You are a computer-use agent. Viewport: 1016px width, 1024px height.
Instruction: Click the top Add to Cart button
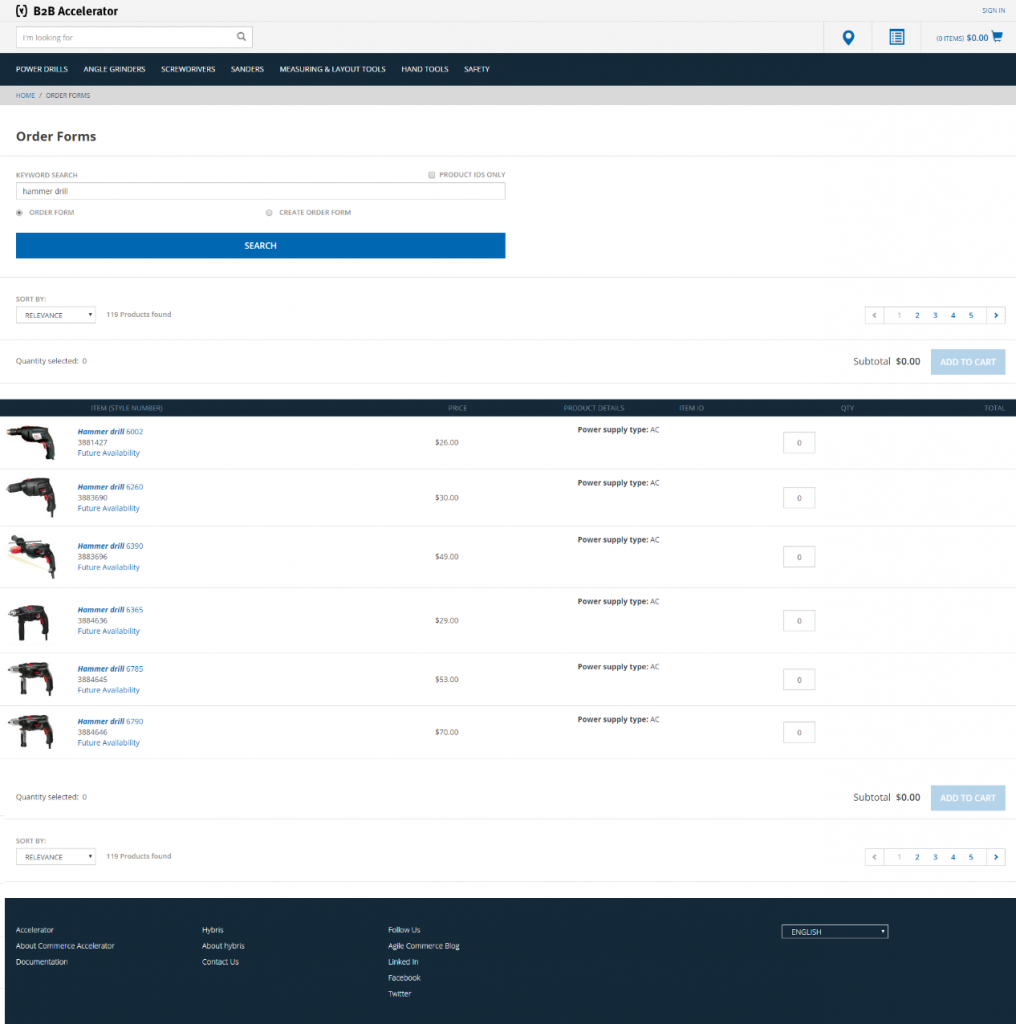968,362
